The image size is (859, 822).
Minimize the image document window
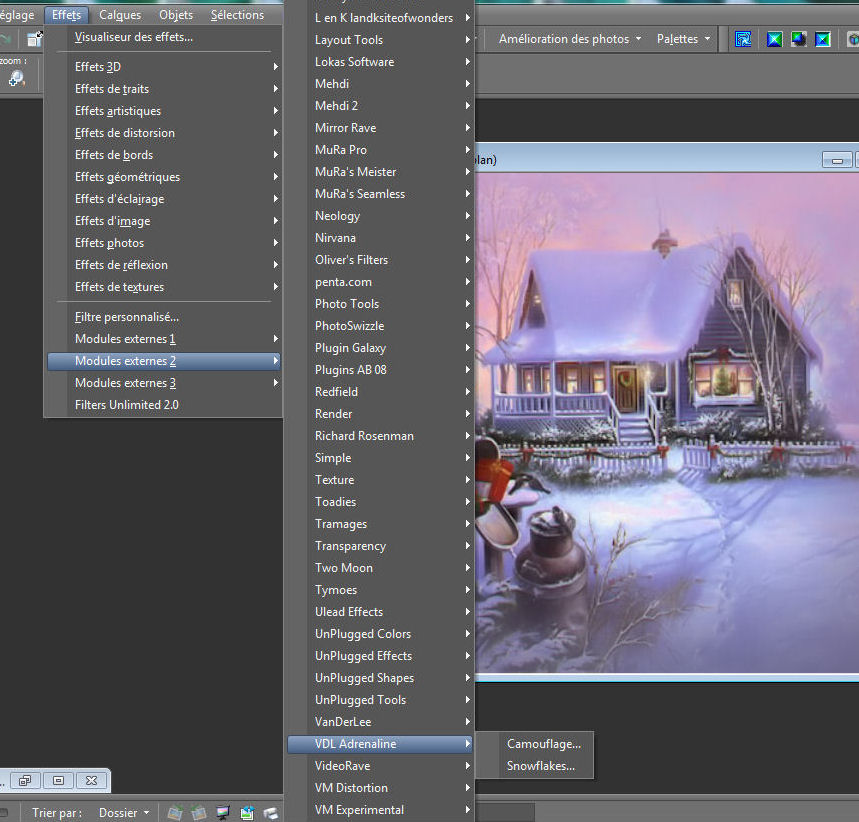tap(837, 160)
